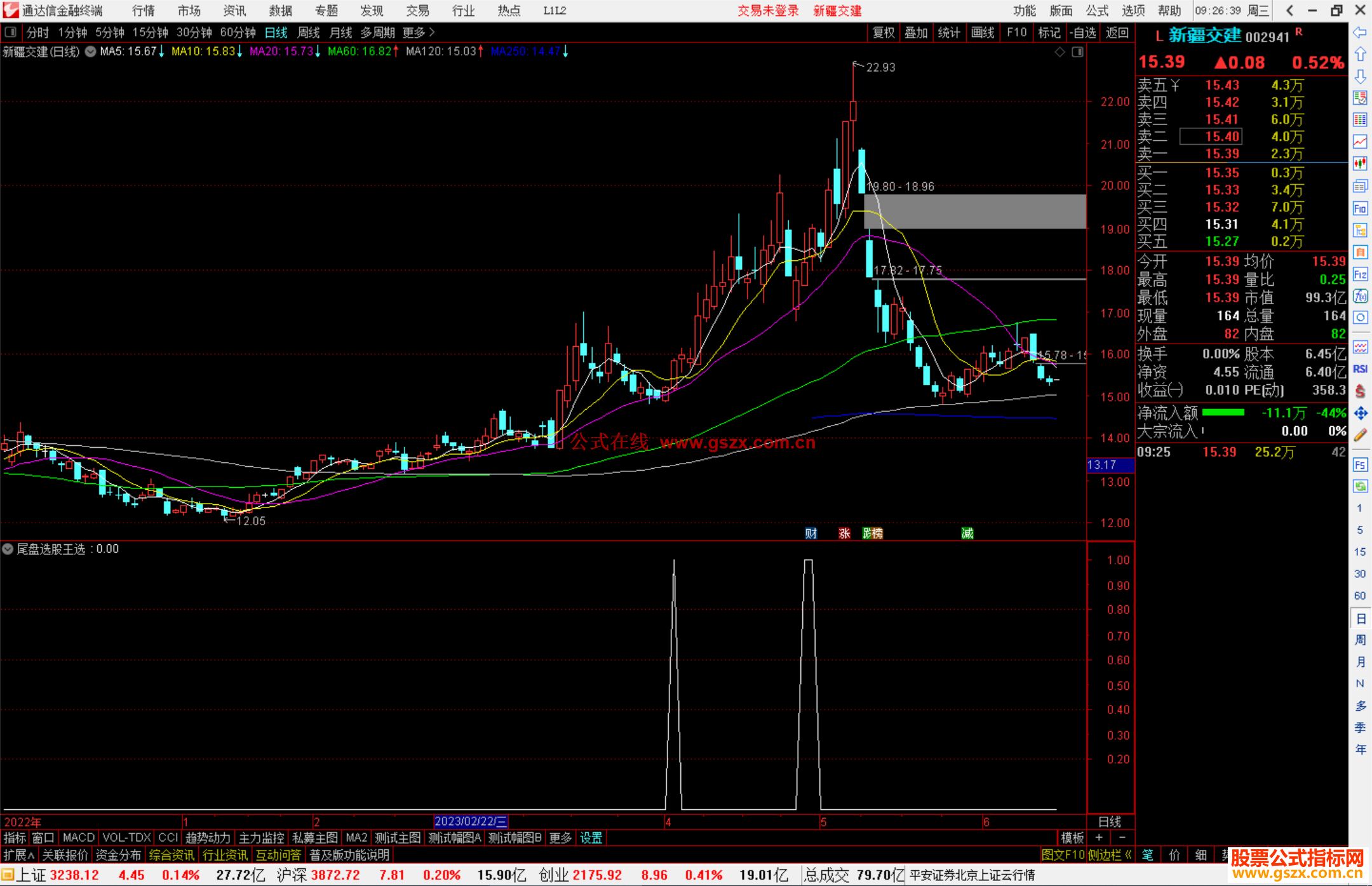Image resolution: width=1372 pixels, height=886 pixels.
Task: Switch to the 周线 weekly period tab
Action: [309, 32]
